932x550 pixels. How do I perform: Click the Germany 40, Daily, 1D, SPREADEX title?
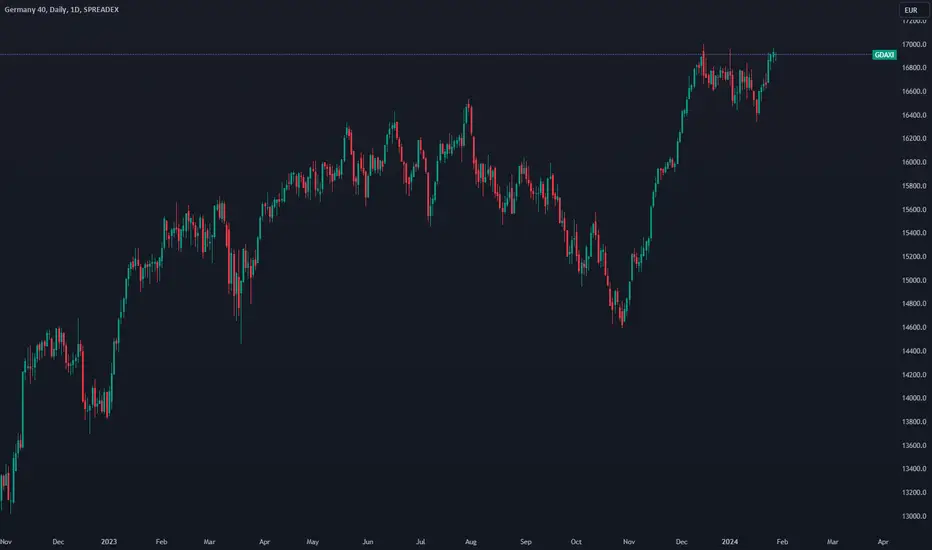click(62, 10)
